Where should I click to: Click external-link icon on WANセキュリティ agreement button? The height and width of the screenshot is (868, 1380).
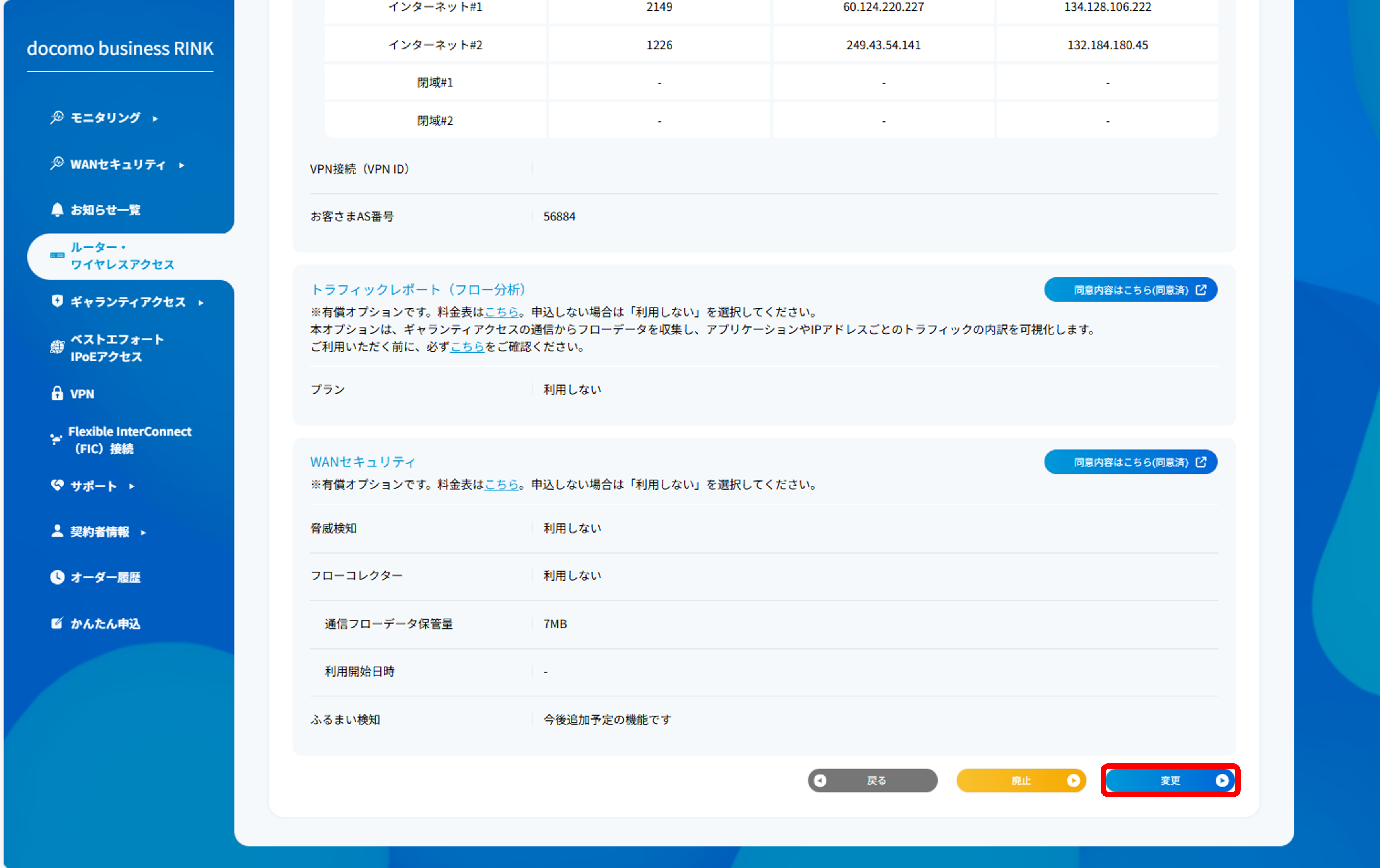coord(1201,462)
